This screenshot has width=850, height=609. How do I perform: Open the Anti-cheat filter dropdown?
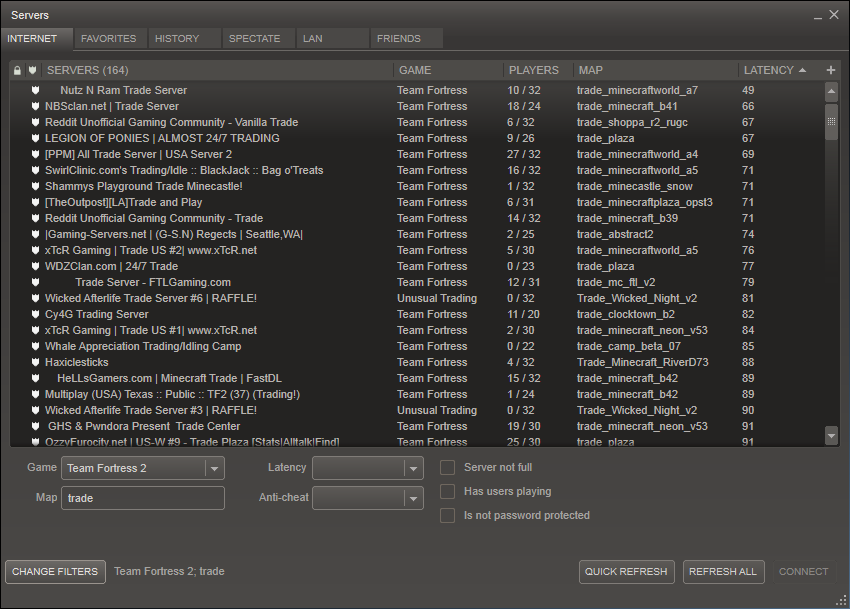[x=368, y=498]
